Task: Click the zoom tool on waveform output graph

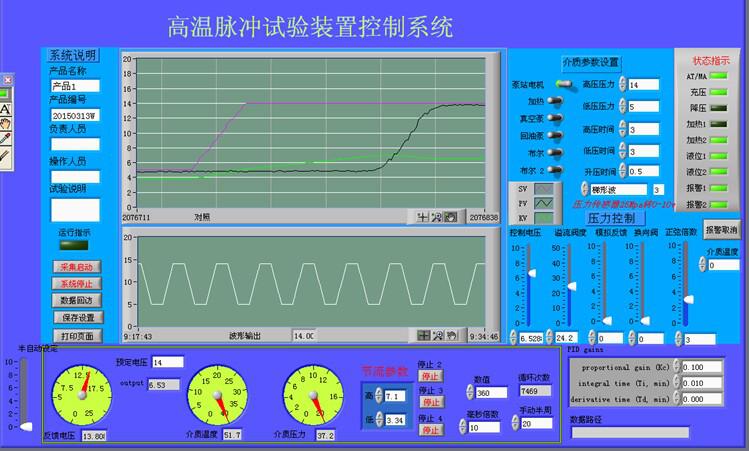Action: click(437, 335)
